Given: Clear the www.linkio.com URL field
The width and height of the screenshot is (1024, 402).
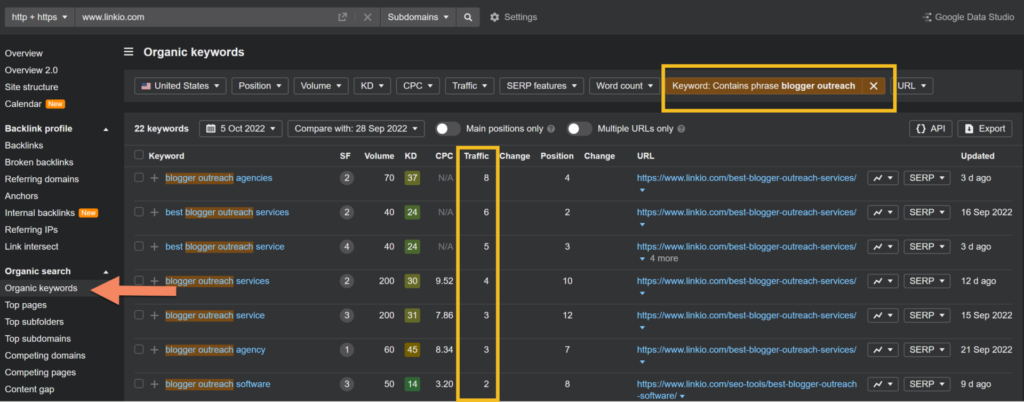Looking at the screenshot, I should point(367,17).
